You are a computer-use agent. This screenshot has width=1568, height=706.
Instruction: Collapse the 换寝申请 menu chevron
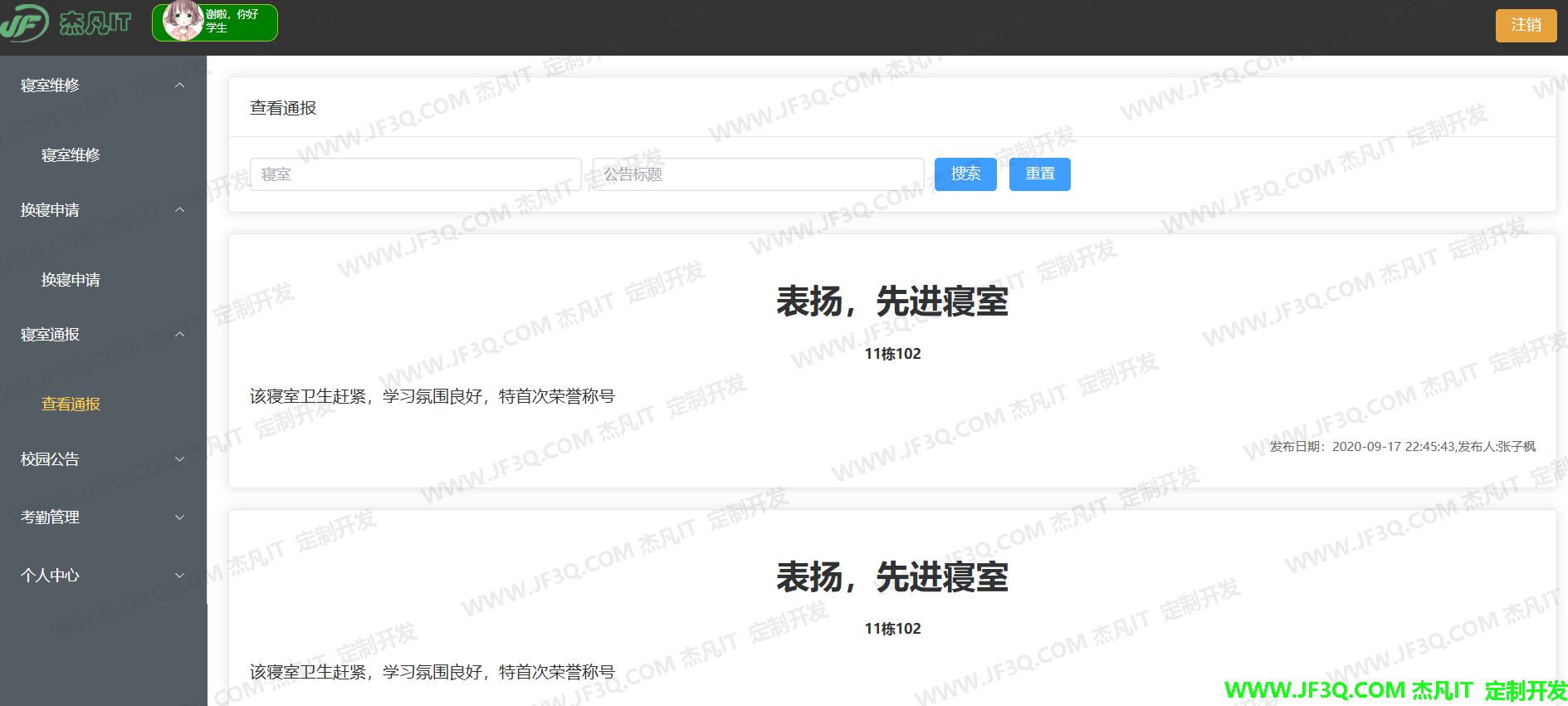tap(179, 210)
